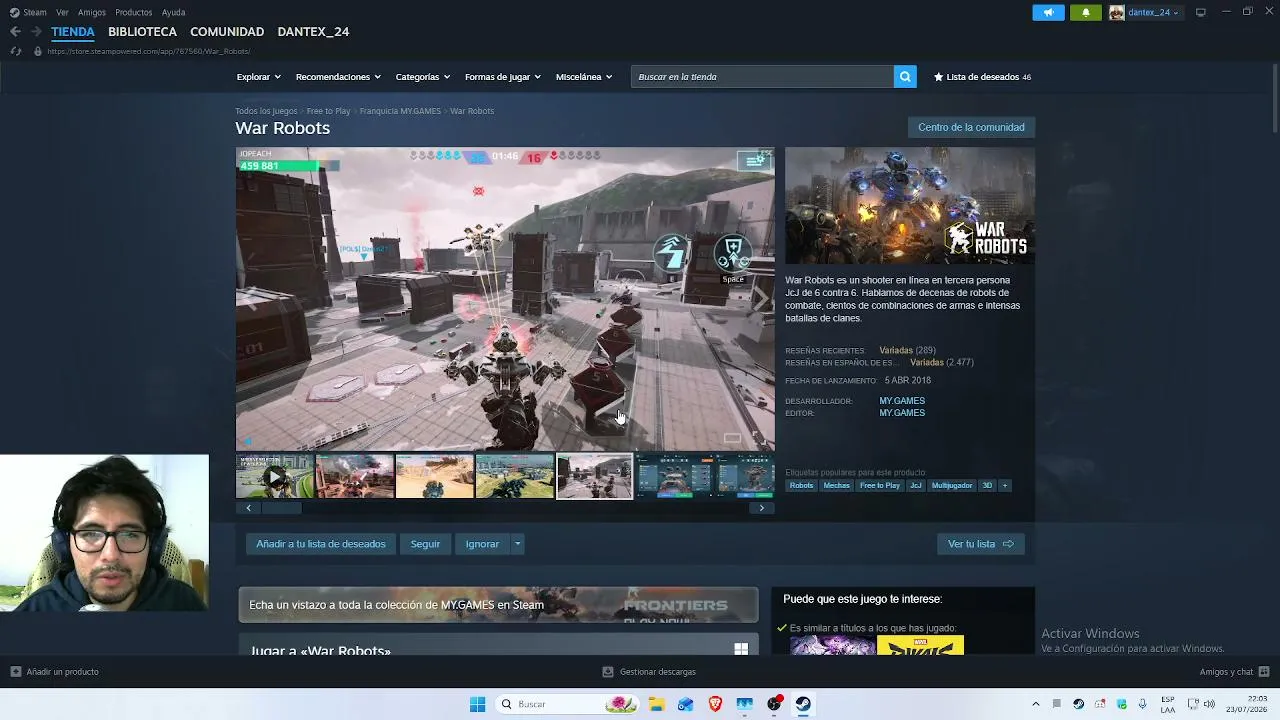Click the Todos los juegos breadcrumb

point(266,111)
